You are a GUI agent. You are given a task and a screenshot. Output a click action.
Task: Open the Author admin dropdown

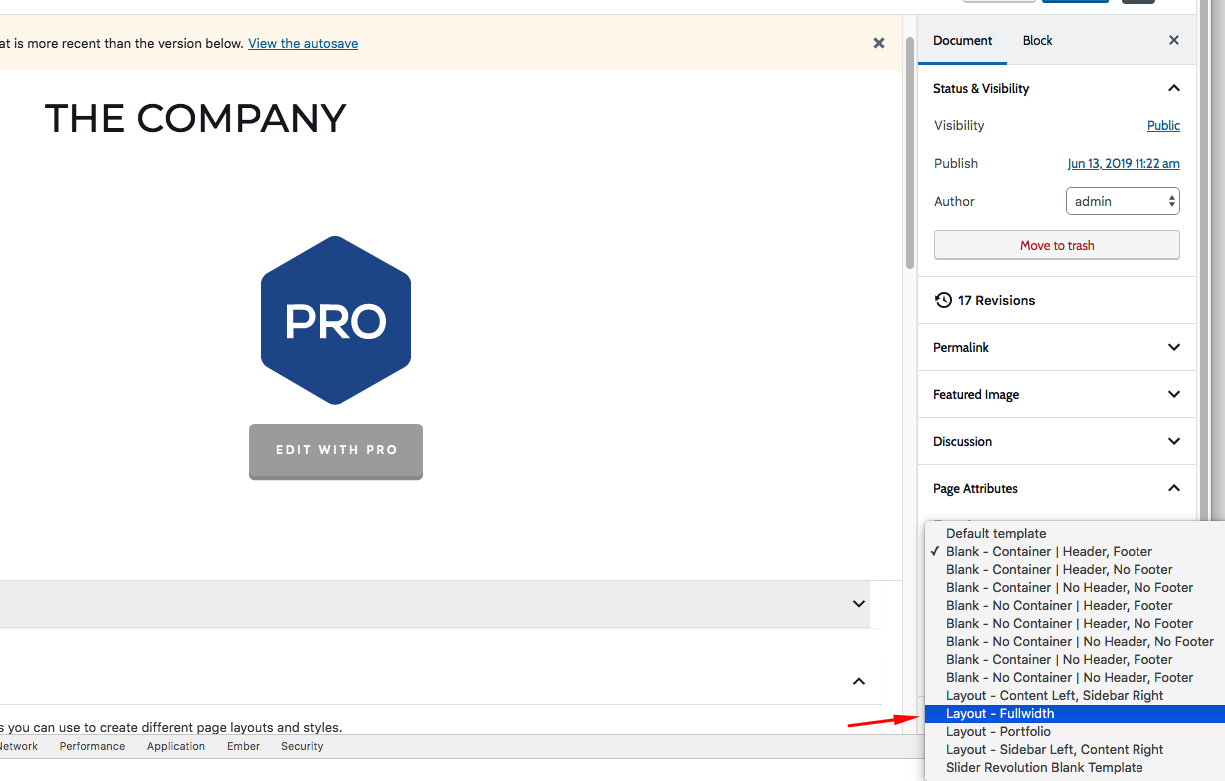1122,201
